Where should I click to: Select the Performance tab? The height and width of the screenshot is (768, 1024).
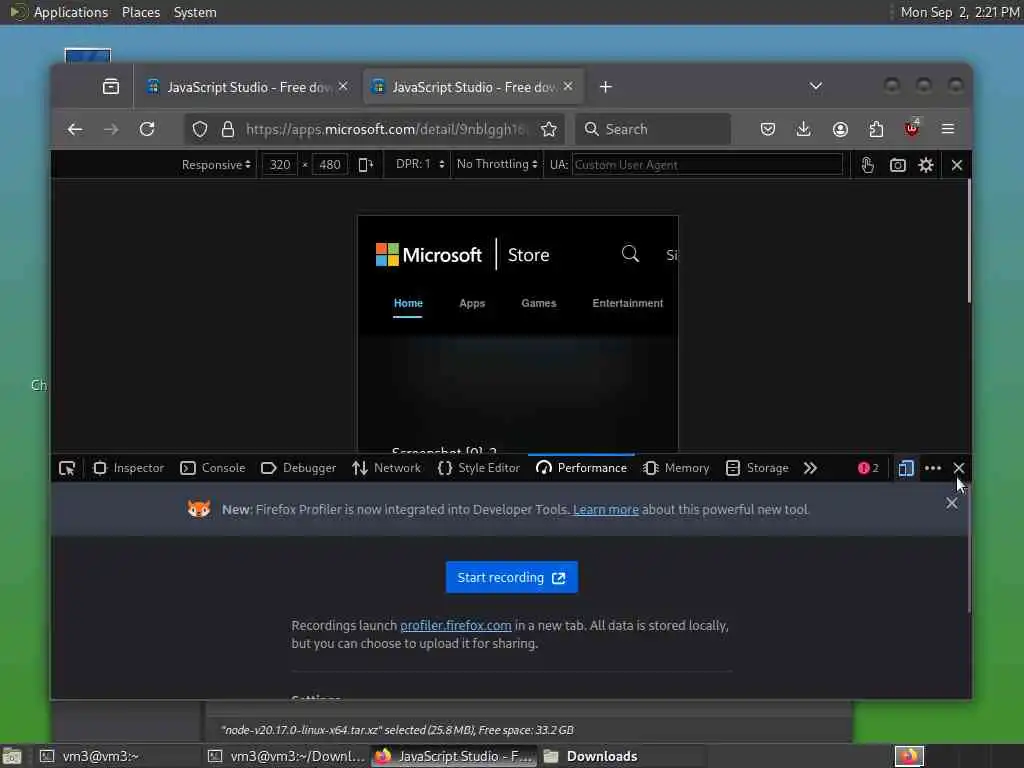pyautogui.click(x=581, y=468)
